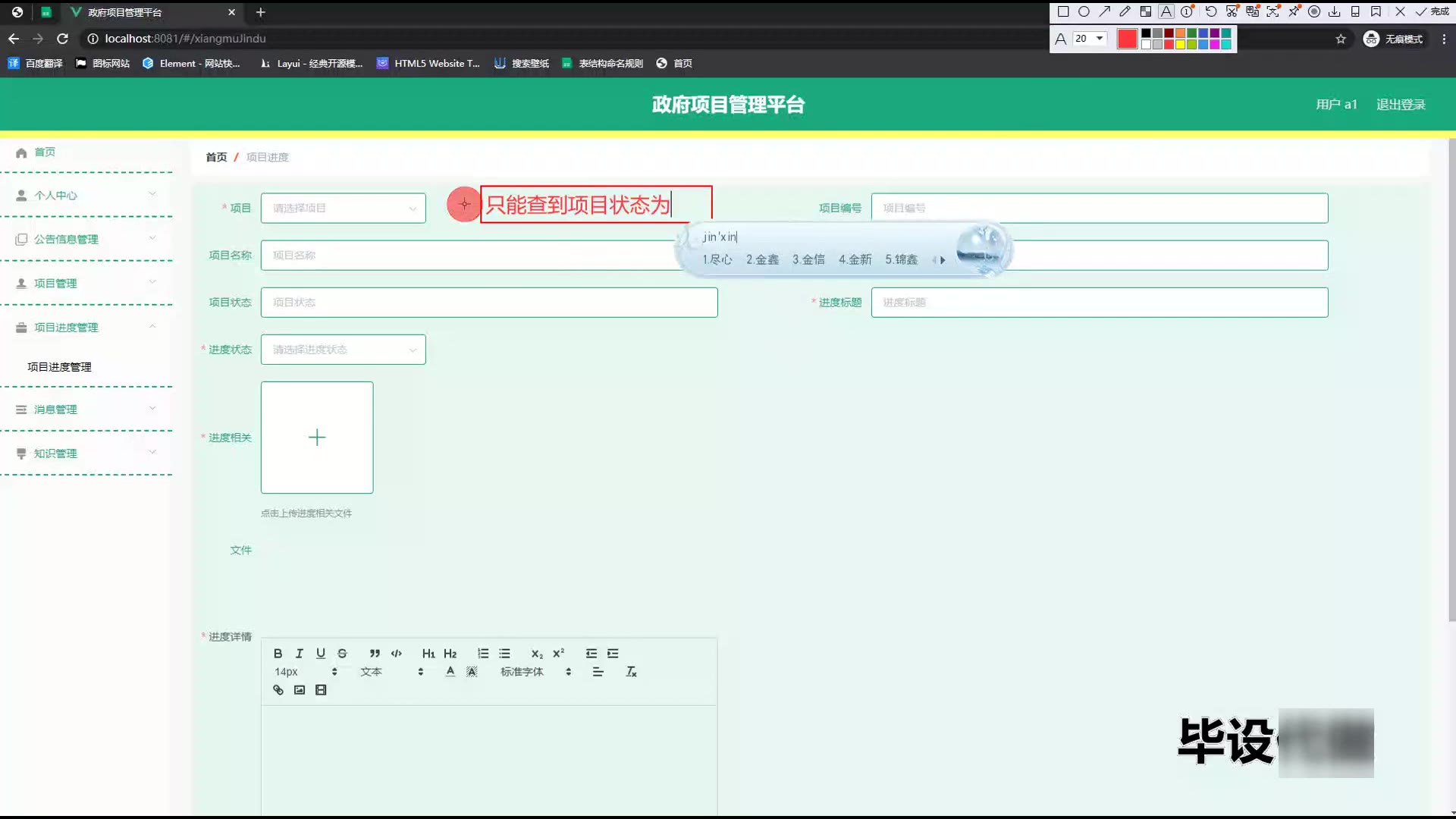Focus the 进度标题 input field
Screen dimensions: 1456x819
(1100, 302)
